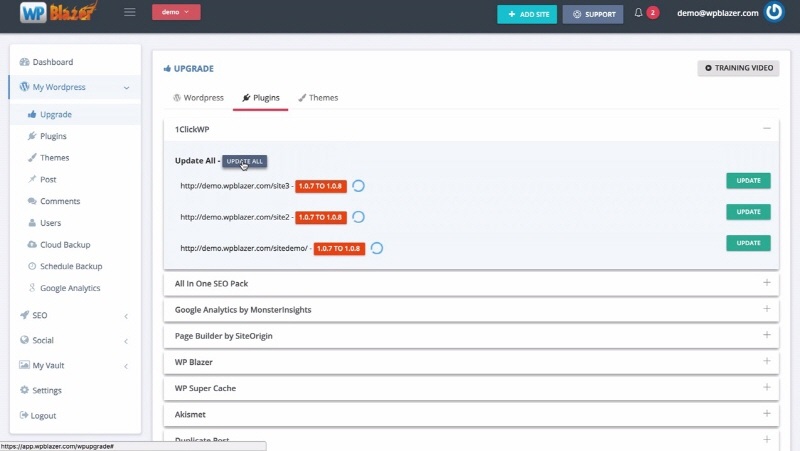Click the Upgrade thumbs-up sidebar icon

point(32,114)
